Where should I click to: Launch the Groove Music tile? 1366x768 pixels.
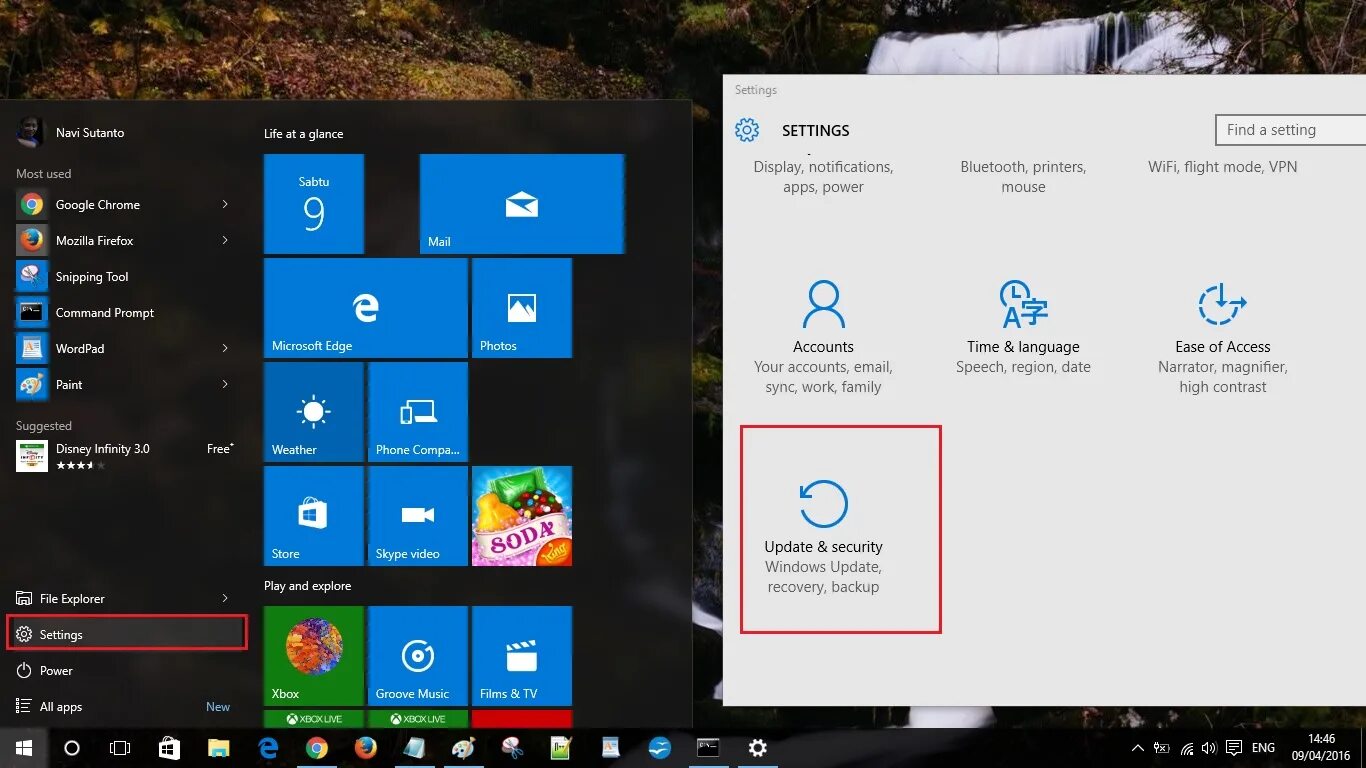click(x=418, y=656)
